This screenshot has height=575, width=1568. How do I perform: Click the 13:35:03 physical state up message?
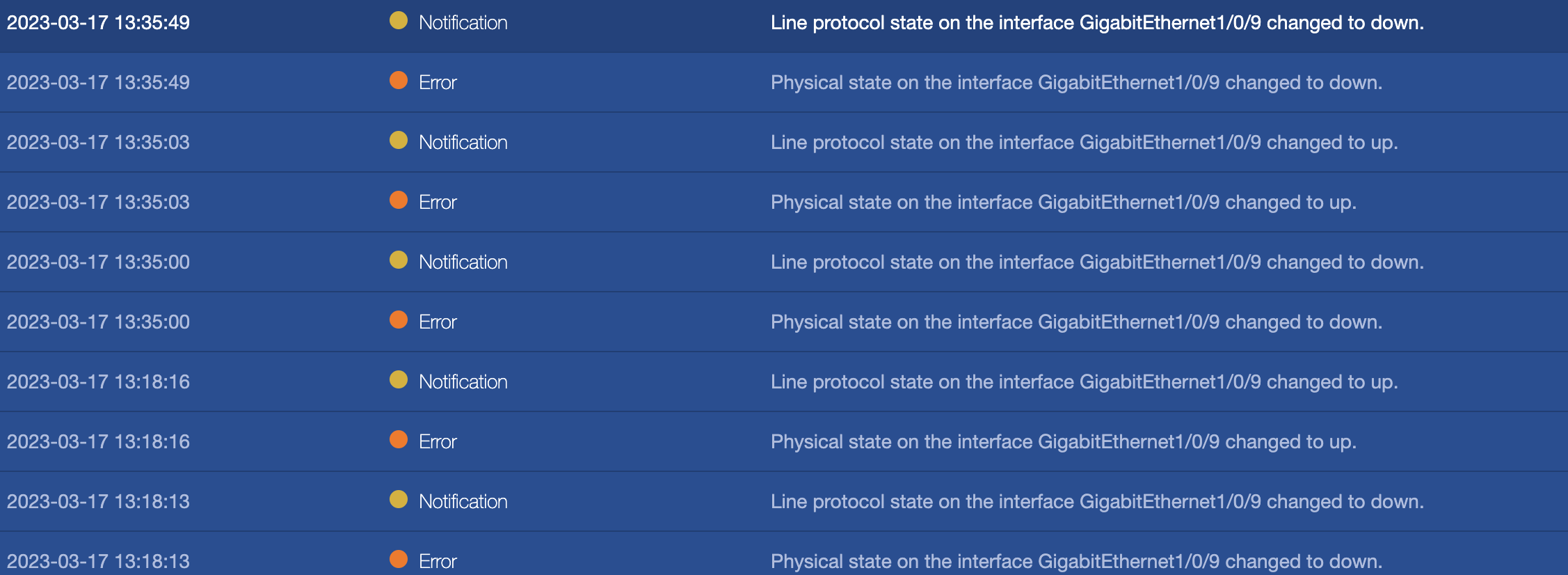(1063, 203)
